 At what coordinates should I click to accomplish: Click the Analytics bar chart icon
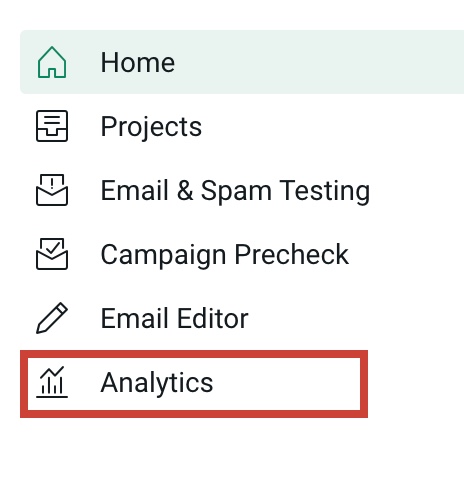point(52,382)
